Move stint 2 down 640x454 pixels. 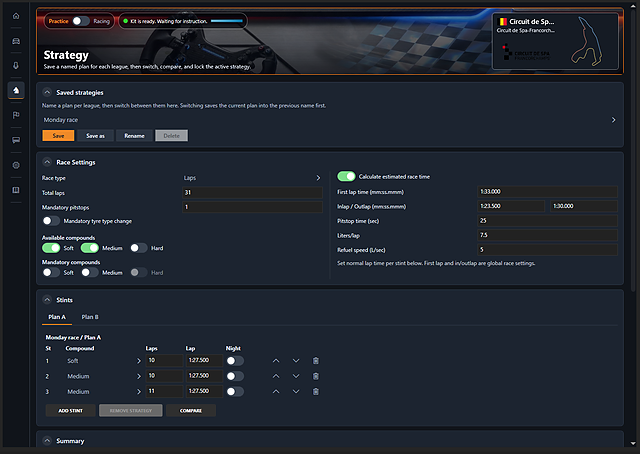coord(296,376)
